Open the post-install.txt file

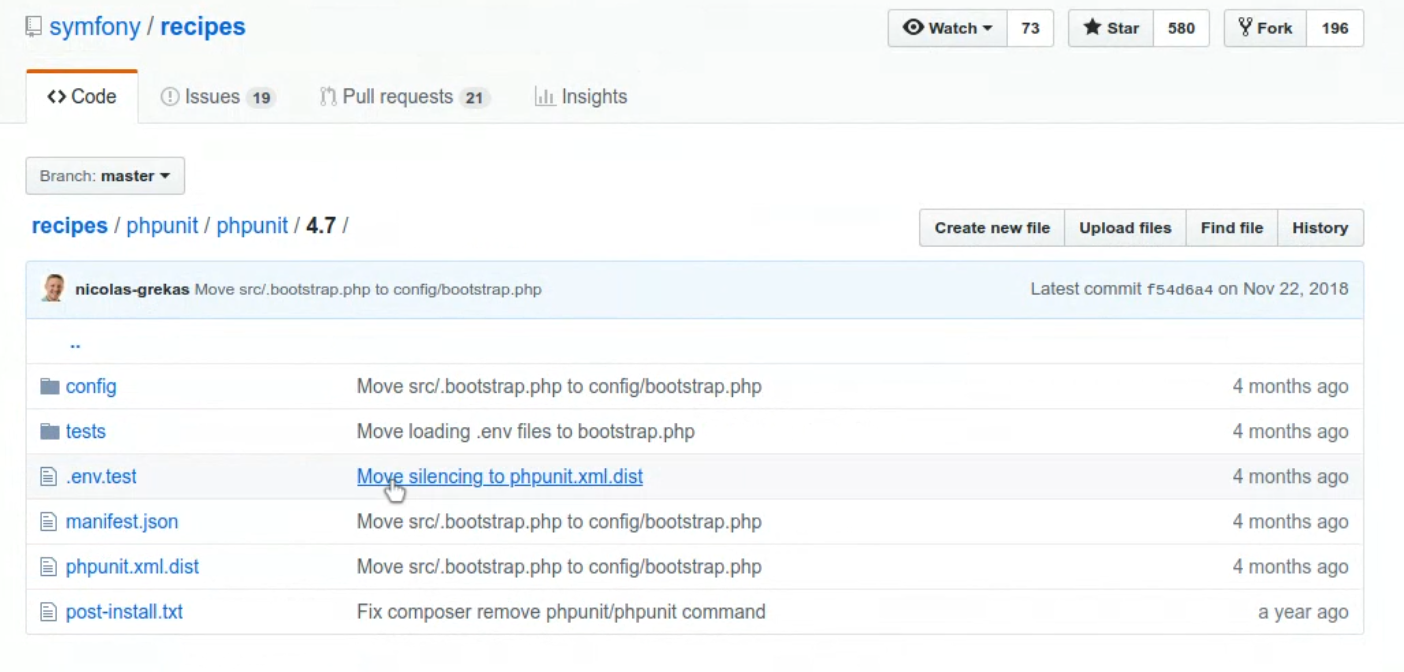point(124,611)
